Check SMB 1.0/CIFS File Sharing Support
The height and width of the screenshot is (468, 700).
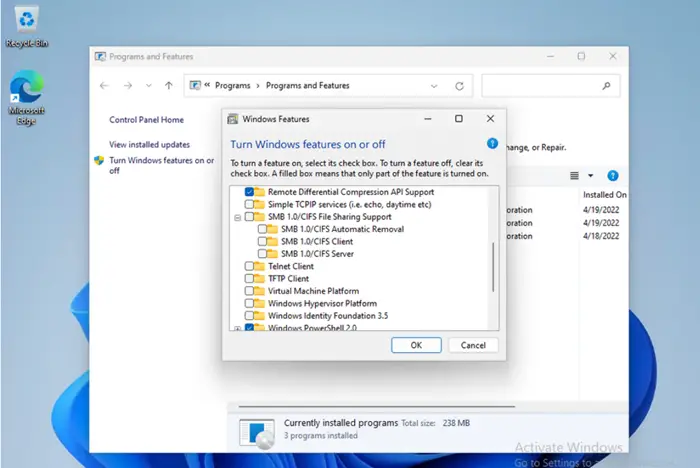click(x=249, y=217)
